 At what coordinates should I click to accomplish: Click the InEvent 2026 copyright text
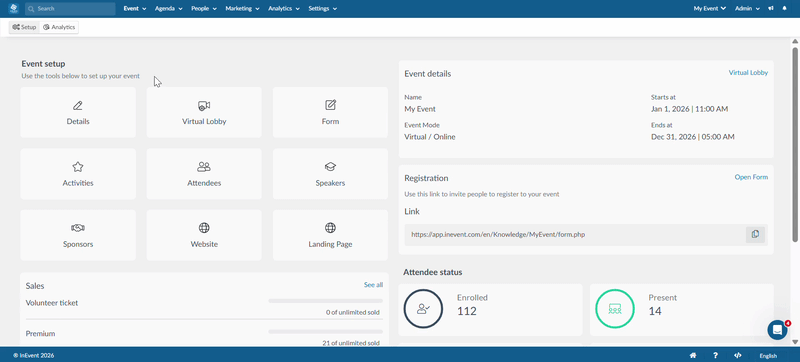pos(34,356)
